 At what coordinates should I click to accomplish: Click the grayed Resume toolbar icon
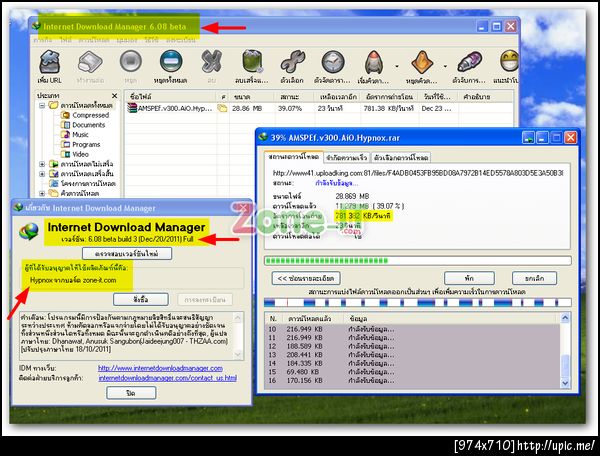(90, 62)
